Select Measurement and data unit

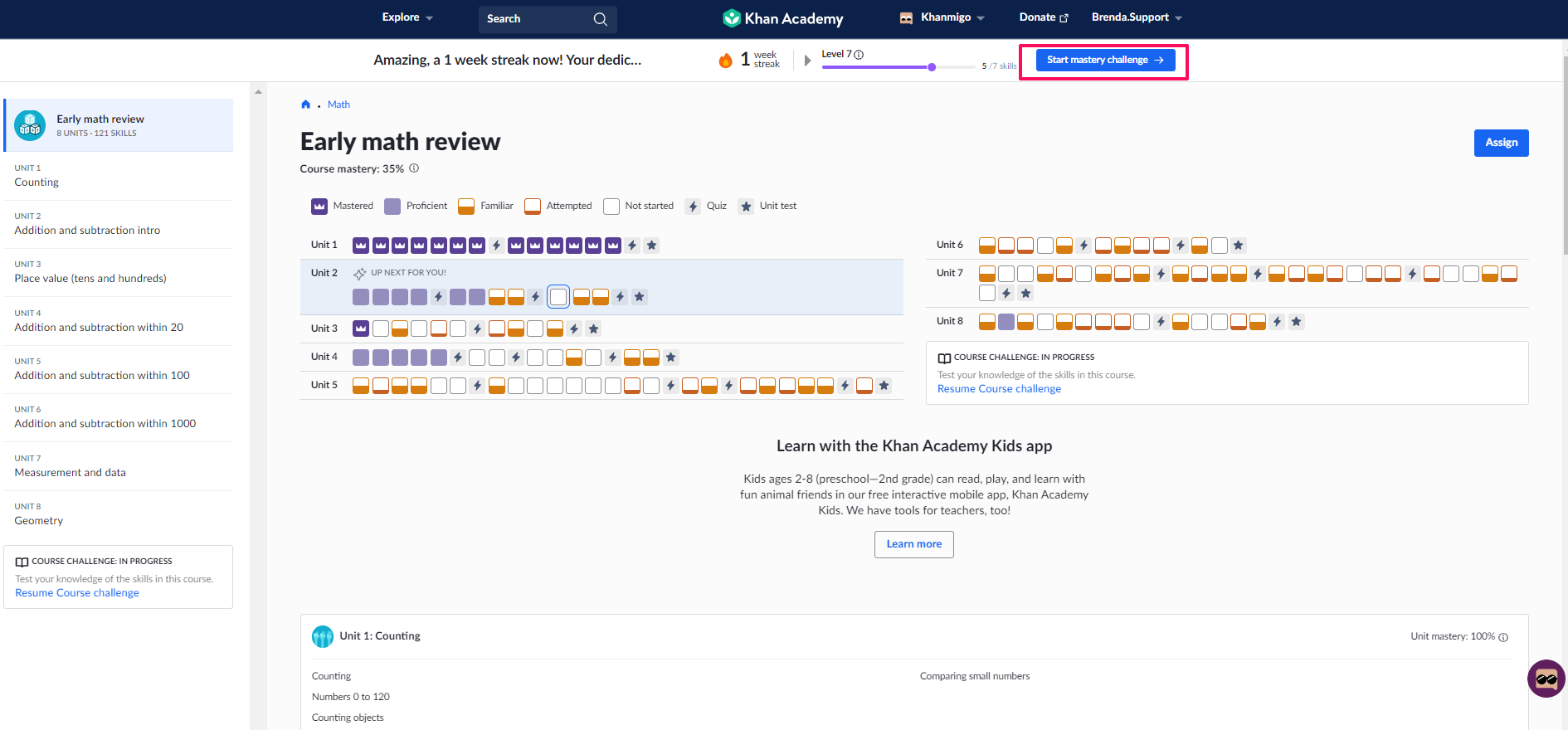(x=119, y=466)
